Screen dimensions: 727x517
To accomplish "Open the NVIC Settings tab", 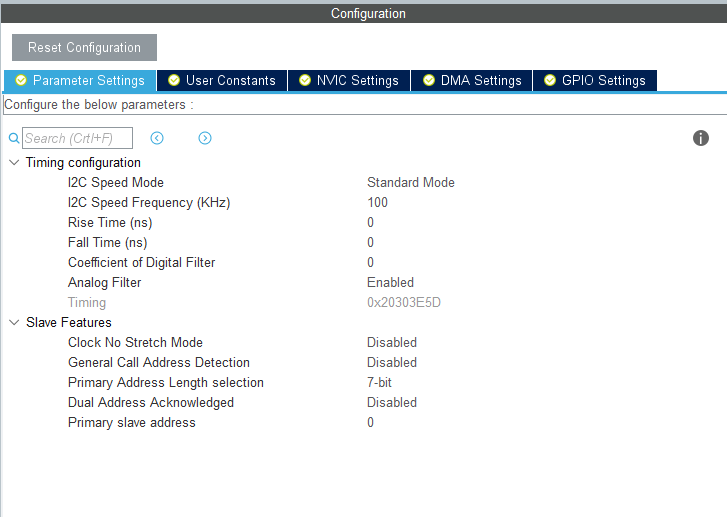I will pyautogui.click(x=349, y=81).
